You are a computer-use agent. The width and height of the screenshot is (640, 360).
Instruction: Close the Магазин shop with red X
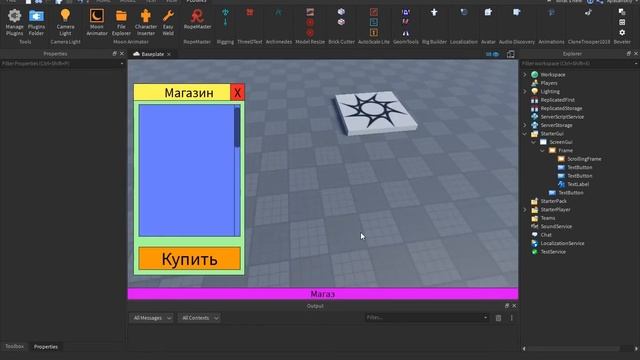[237, 92]
